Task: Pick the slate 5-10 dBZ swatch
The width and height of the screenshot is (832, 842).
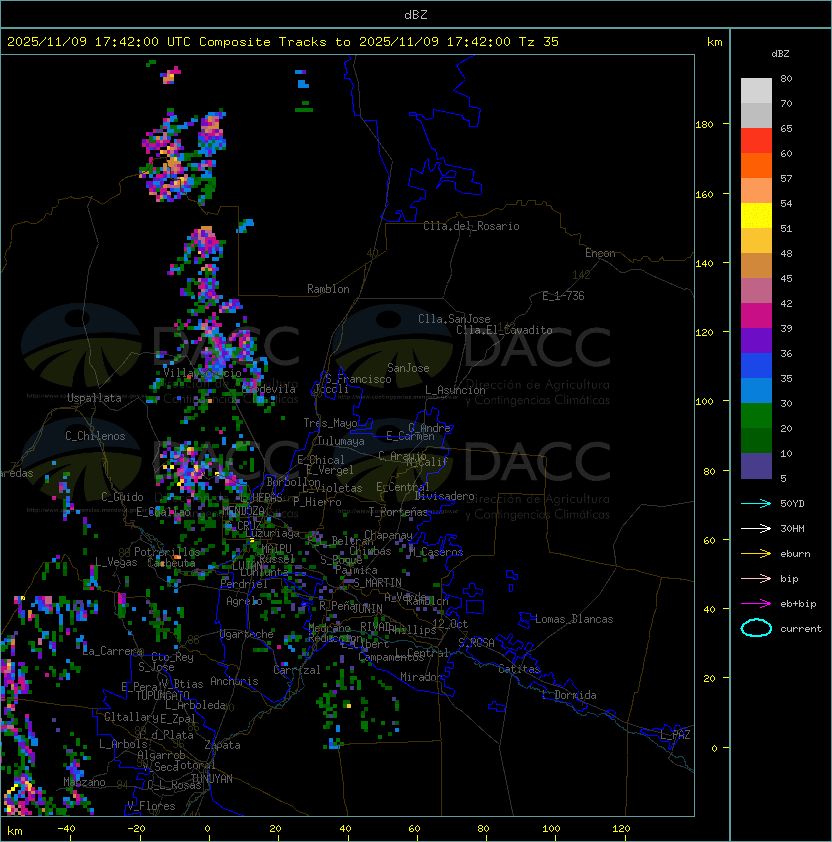Action: [x=756, y=466]
